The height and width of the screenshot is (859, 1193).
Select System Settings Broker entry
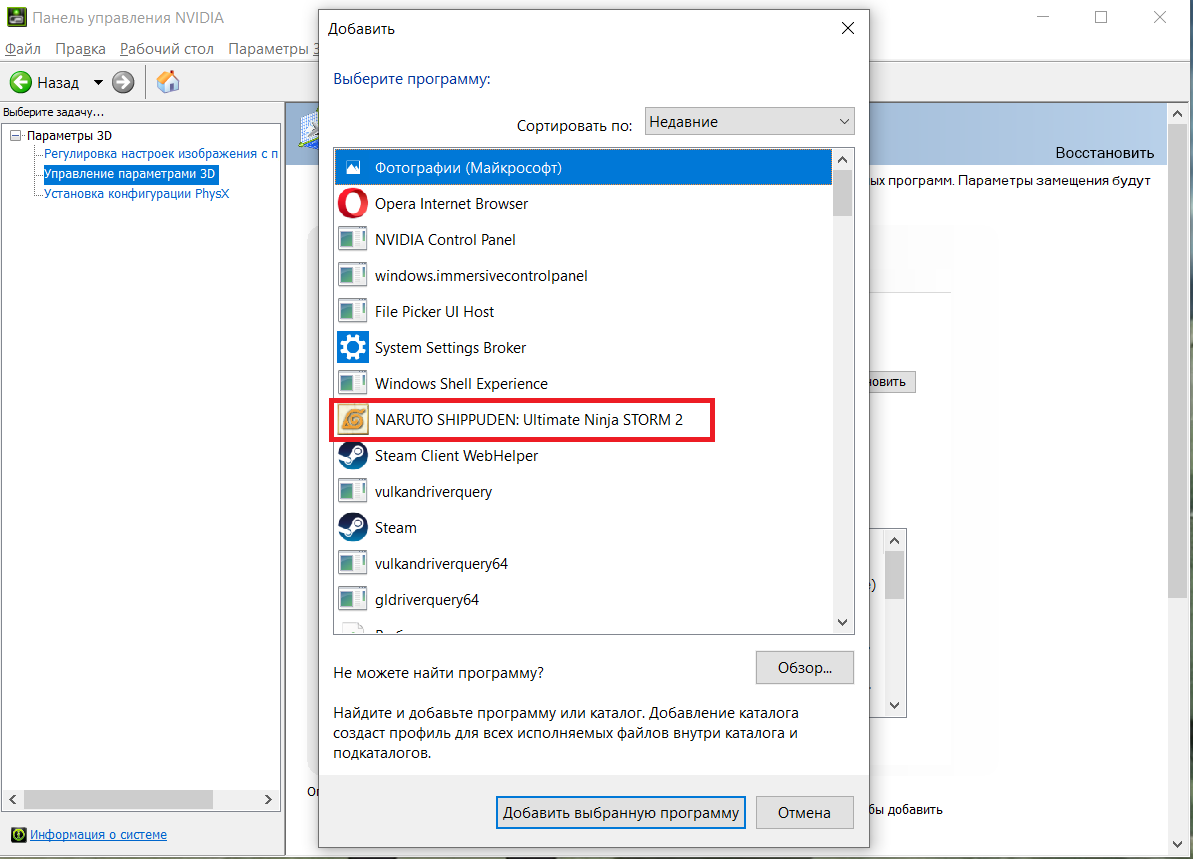pos(584,348)
